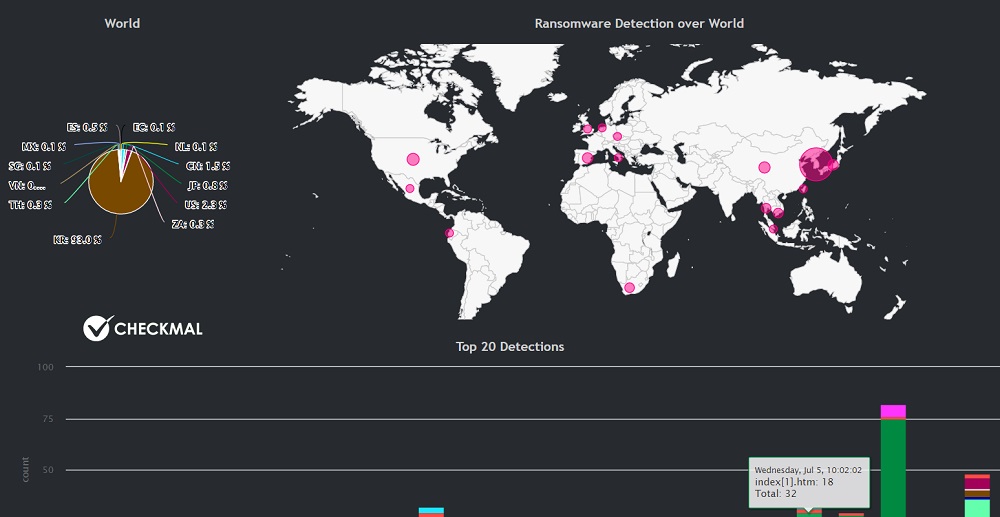Click the JP: 0.8 % pie label
1000x517 pixels.
(x=207, y=185)
